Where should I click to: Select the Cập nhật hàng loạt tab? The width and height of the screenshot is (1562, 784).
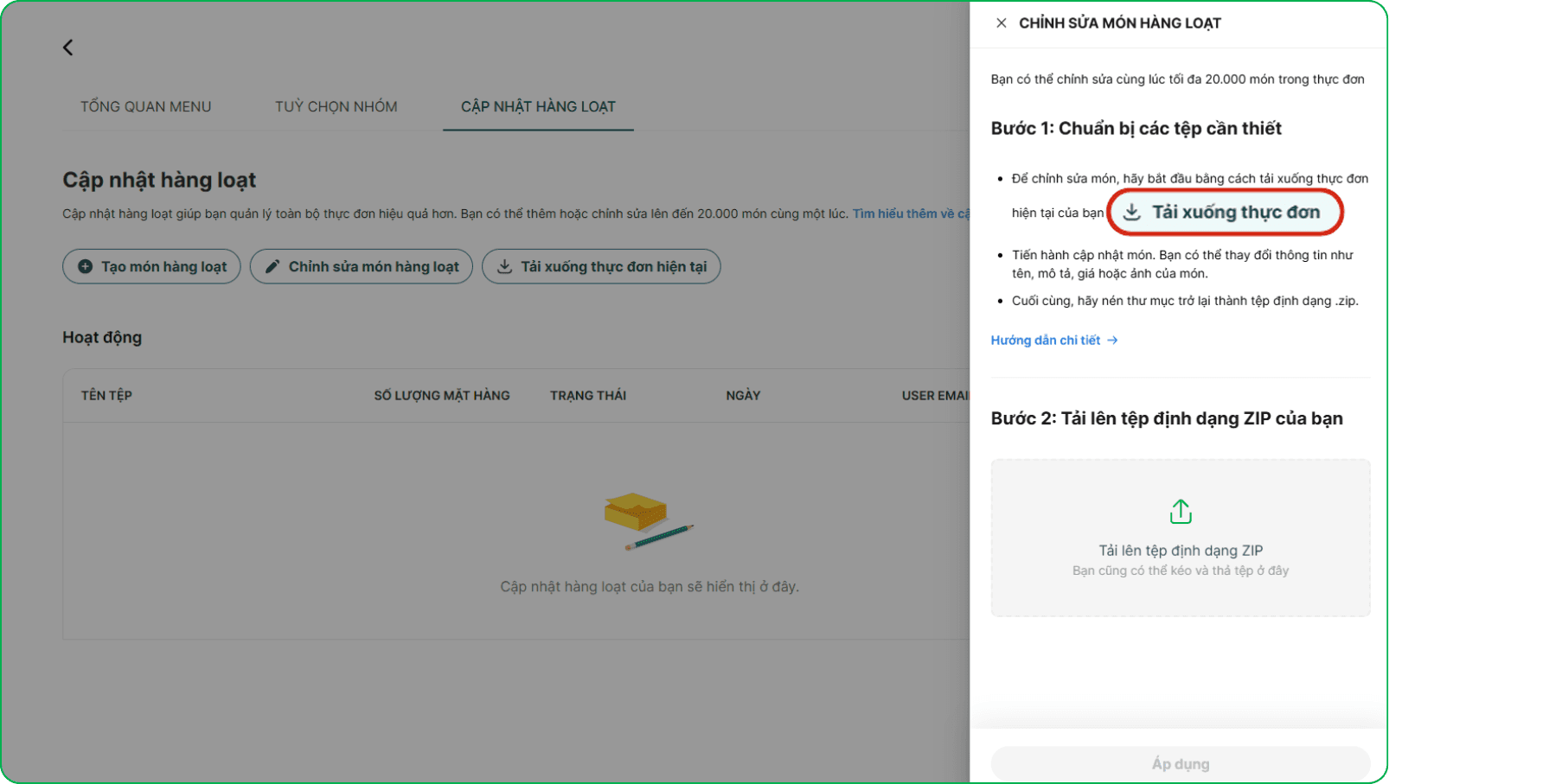tap(537, 106)
